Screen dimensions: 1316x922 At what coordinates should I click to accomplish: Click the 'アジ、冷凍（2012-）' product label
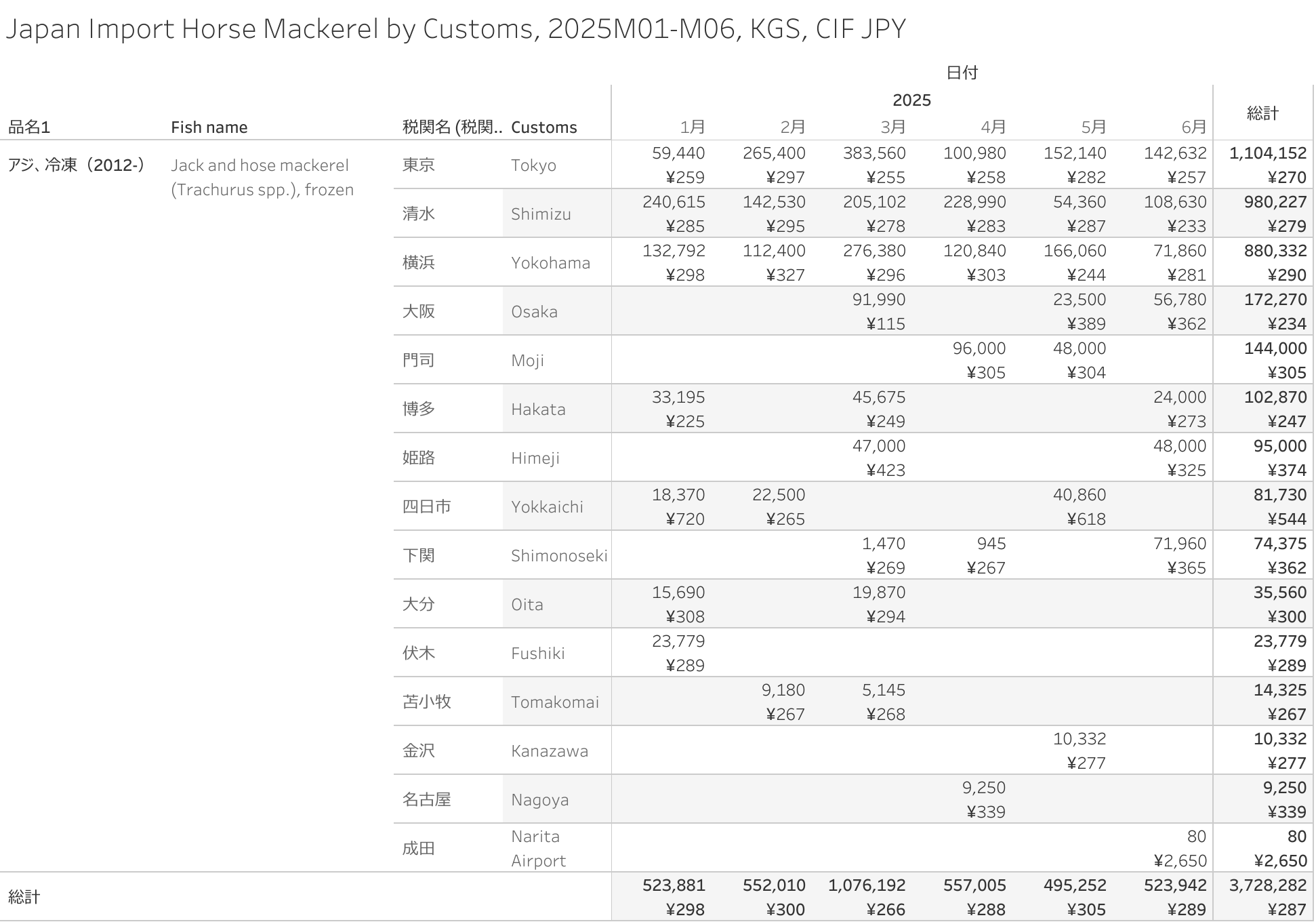click(76, 165)
